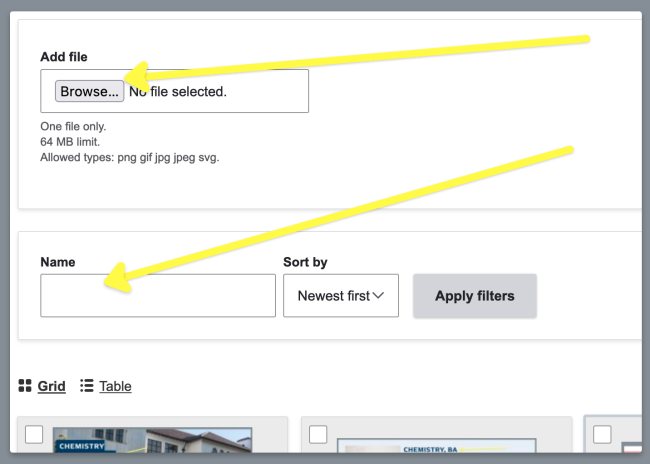This screenshot has width=650, height=464.
Task: Open the Chemistry building thumbnail
Action: tap(152, 446)
